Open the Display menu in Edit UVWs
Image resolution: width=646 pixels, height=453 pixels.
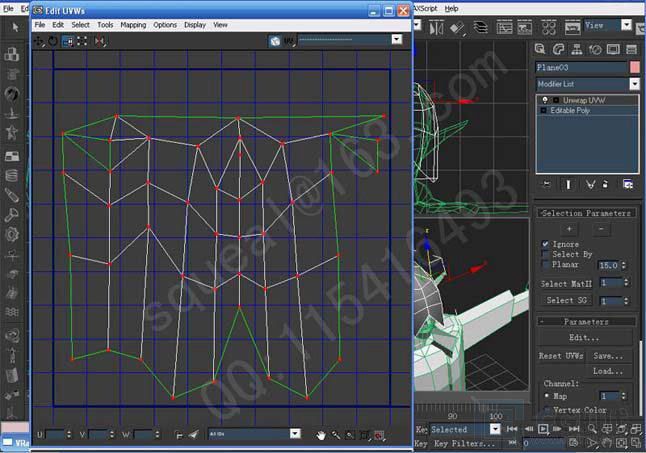(195, 25)
